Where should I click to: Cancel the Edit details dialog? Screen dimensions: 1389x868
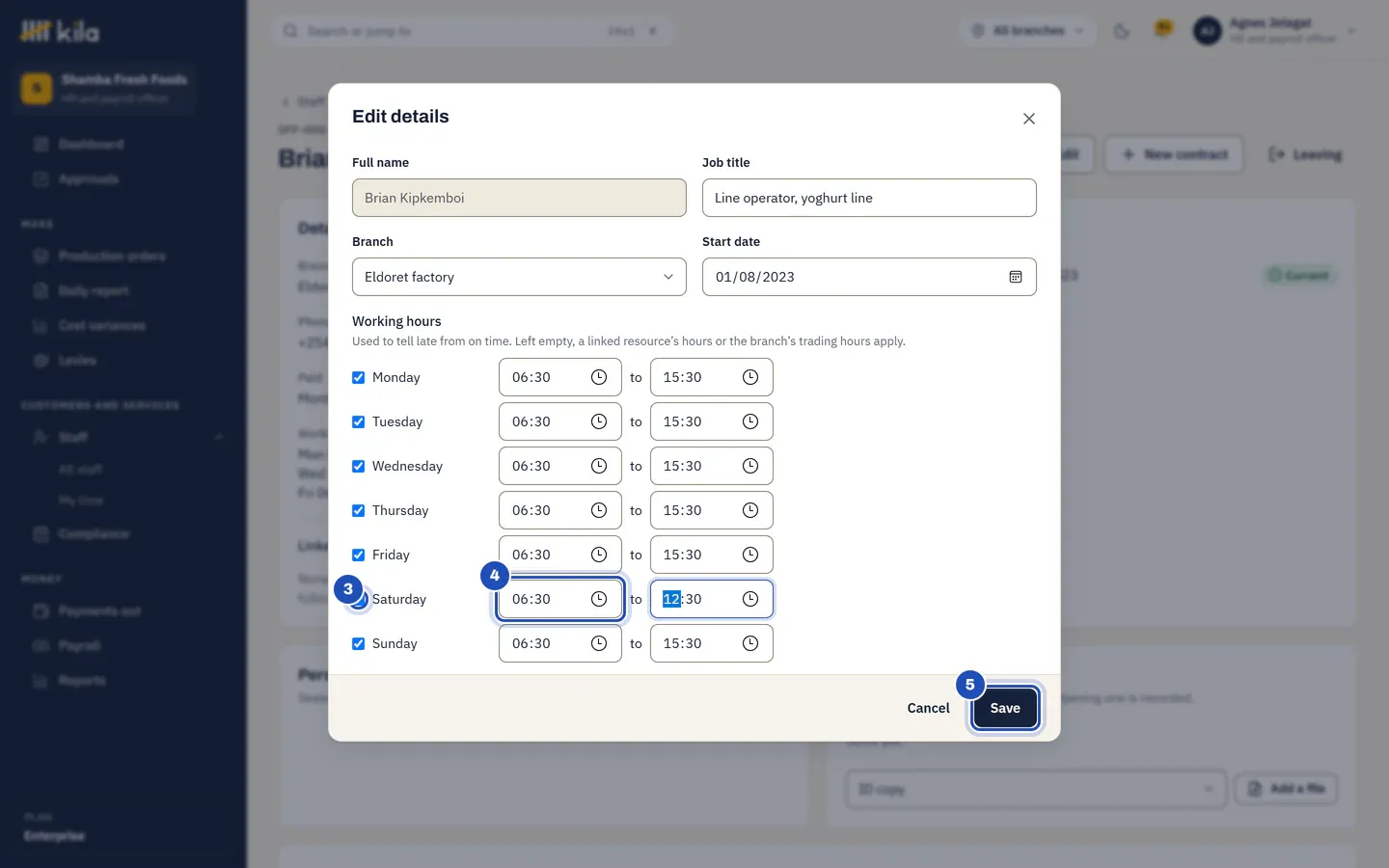pos(928,708)
